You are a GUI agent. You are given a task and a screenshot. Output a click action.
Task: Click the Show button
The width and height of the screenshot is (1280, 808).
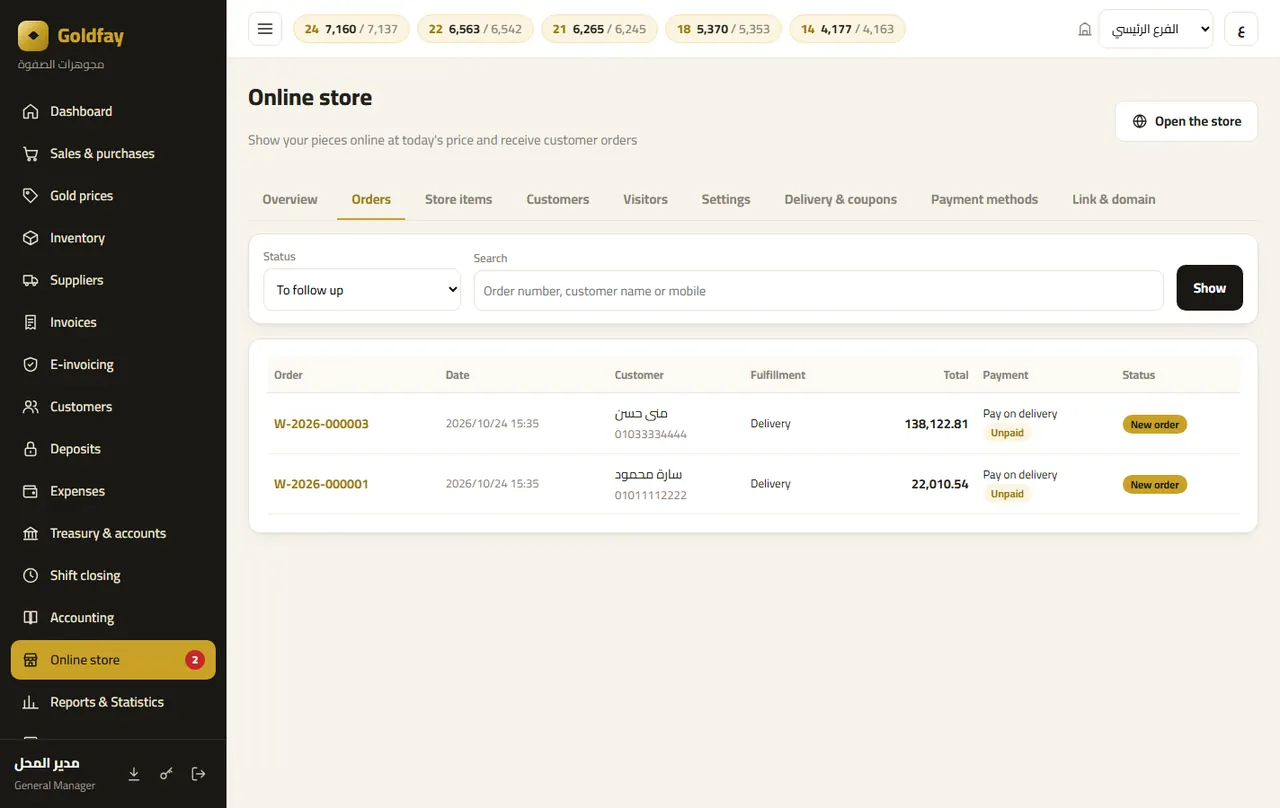[1210, 288]
